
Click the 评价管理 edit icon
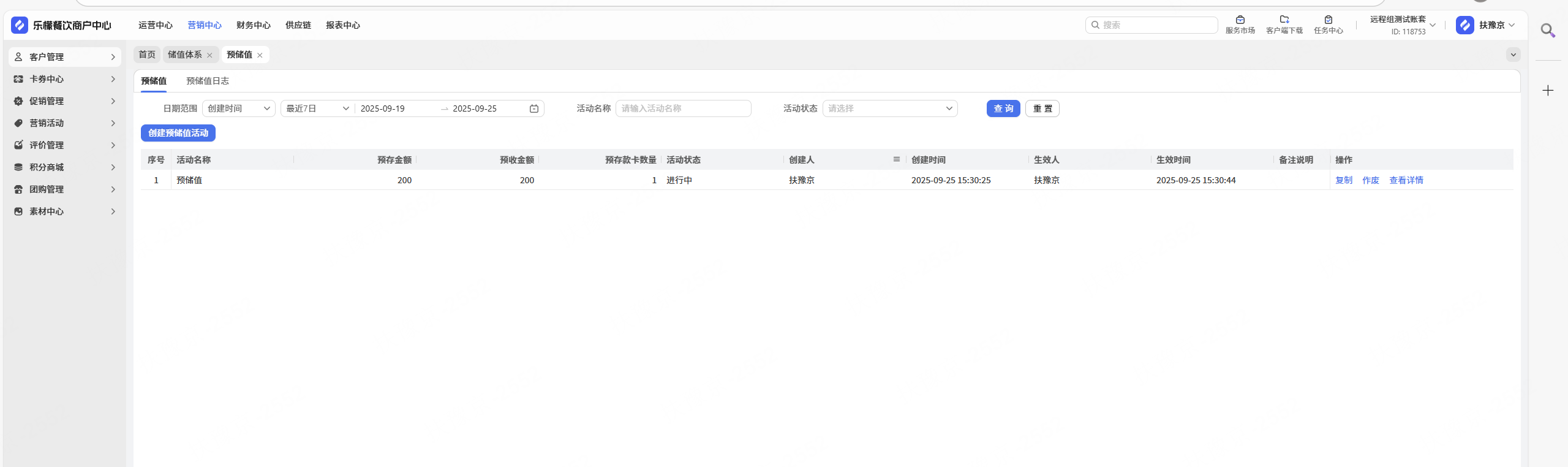18,145
